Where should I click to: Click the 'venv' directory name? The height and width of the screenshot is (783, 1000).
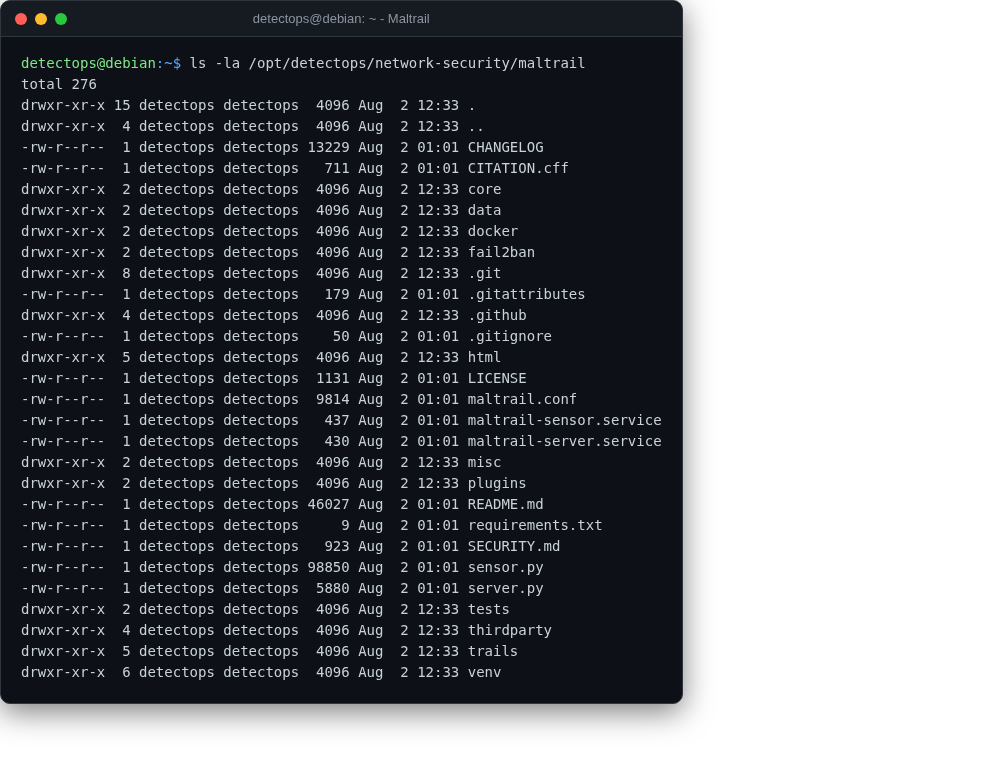(485, 673)
